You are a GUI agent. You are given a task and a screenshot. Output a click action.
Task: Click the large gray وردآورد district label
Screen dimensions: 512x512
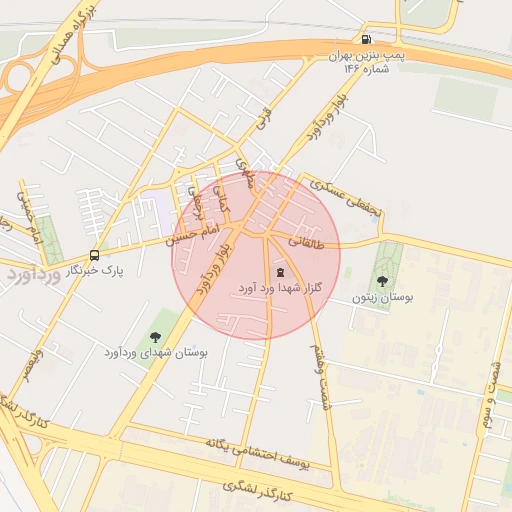click(x=34, y=275)
